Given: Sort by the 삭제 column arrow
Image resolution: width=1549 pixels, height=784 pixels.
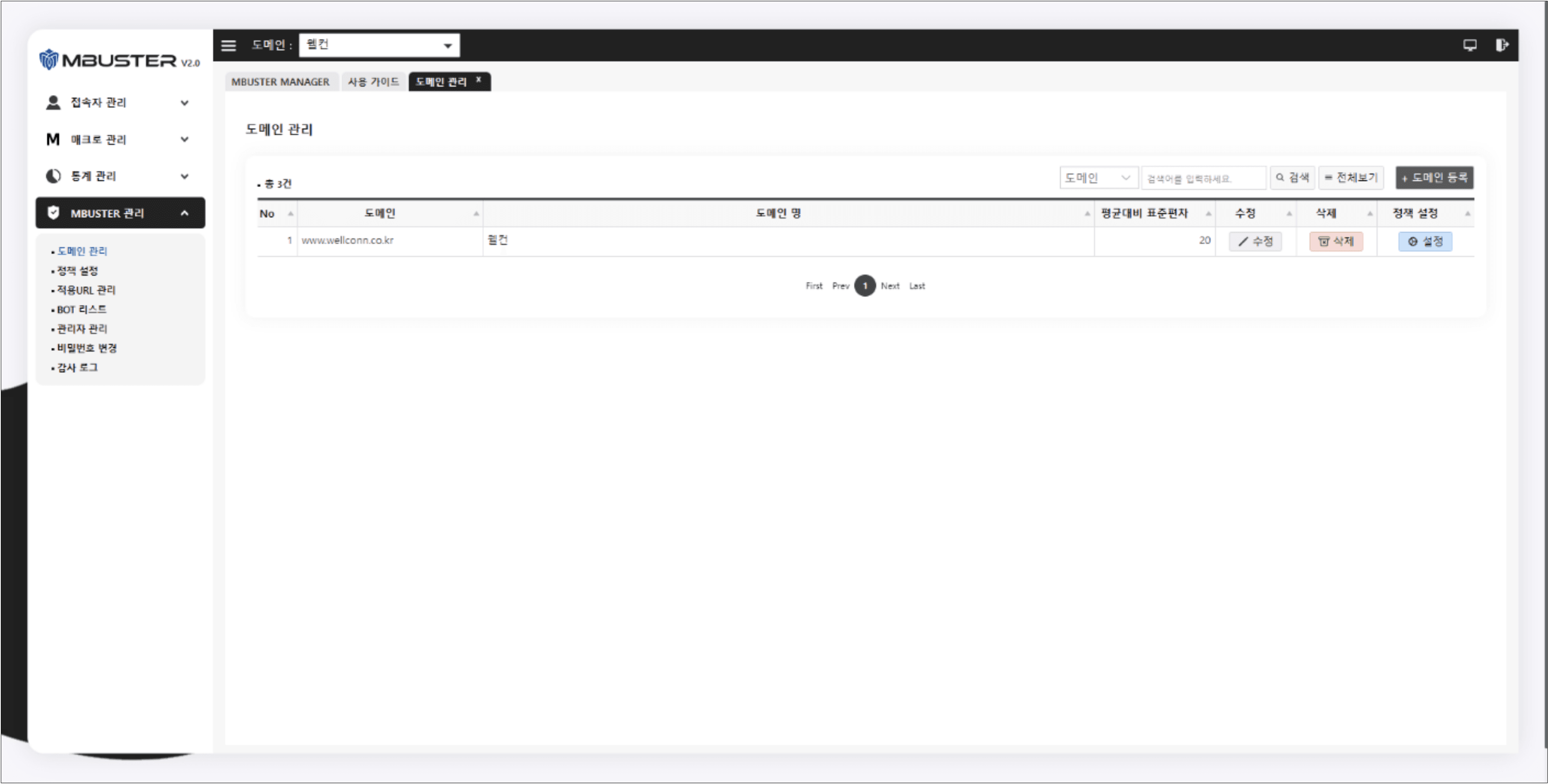Looking at the screenshot, I should tap(1369, 214).
